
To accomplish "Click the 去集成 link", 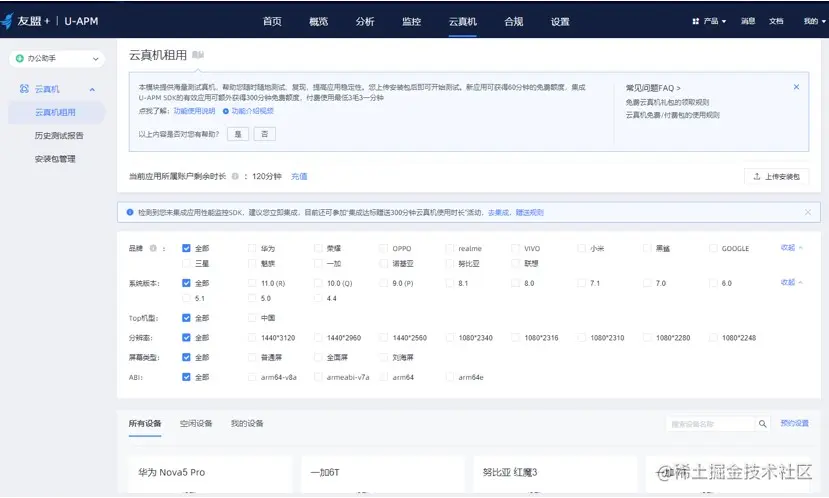I will coord(498,213).
